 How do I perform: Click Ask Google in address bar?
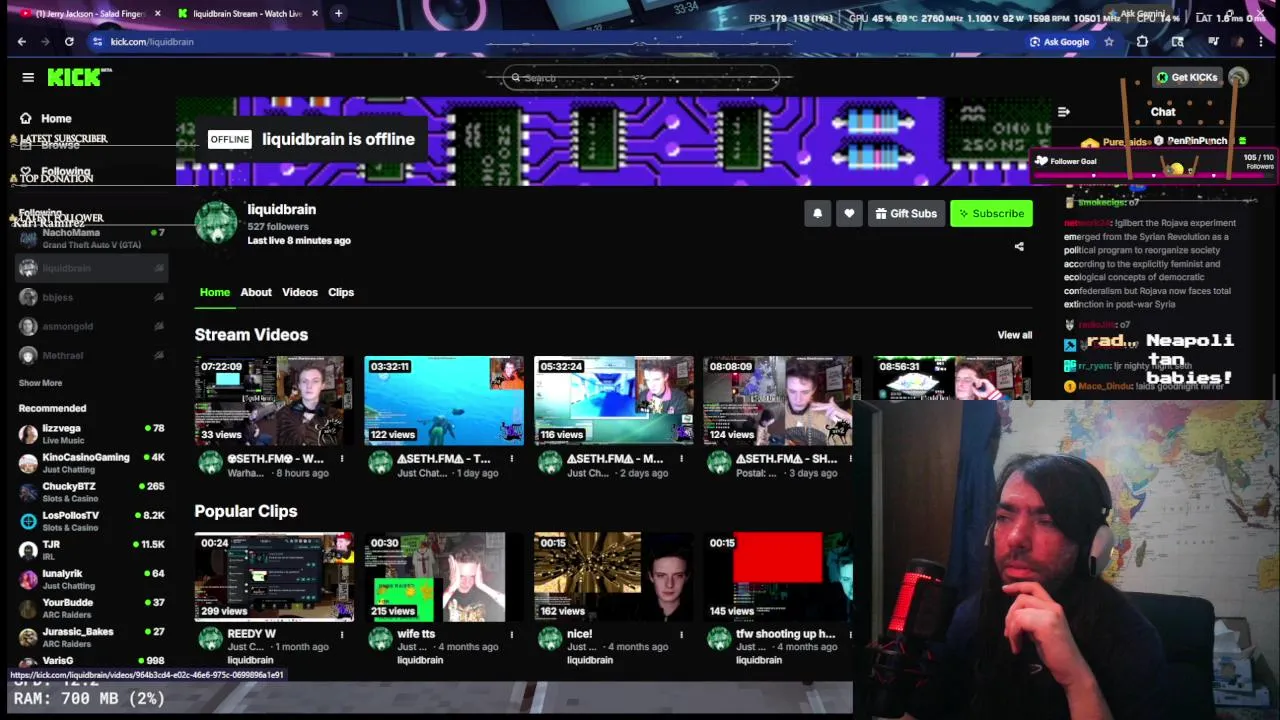click(x=1060, y=42)
